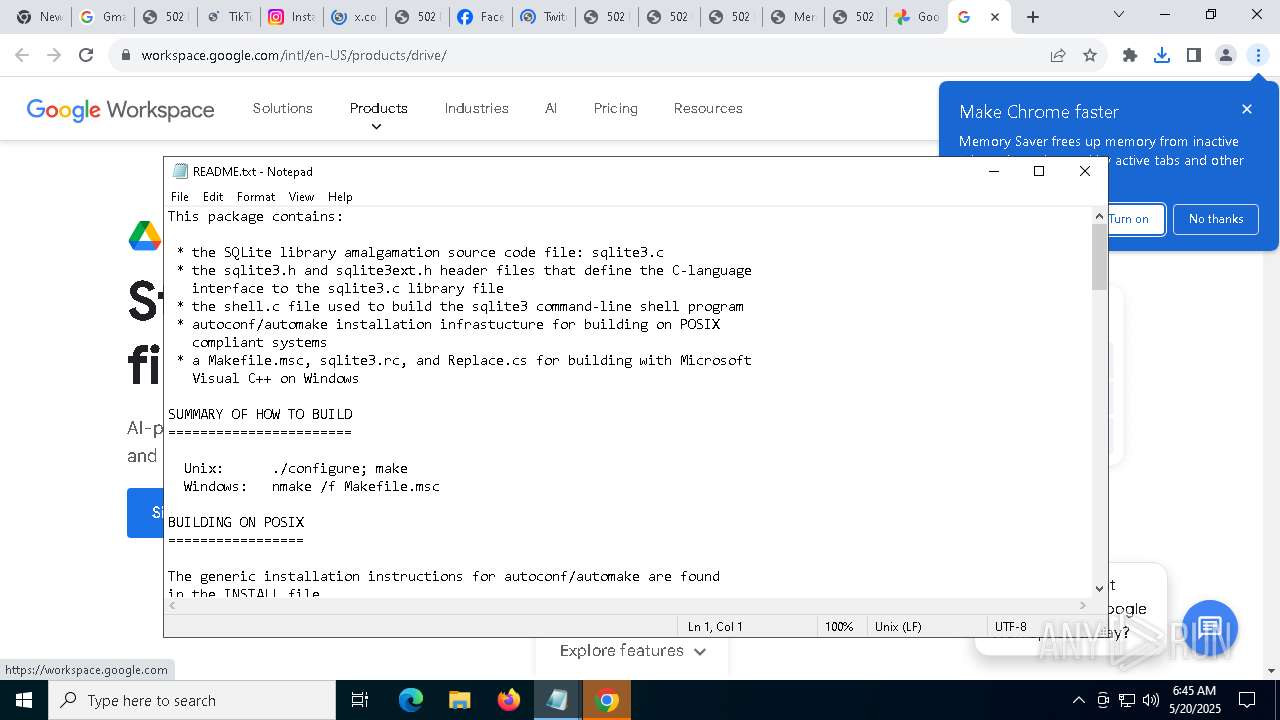Click Notepad vertical scrollbar thumb
Viewport: 1280px width, 720px height.
tap(1100, 257)
